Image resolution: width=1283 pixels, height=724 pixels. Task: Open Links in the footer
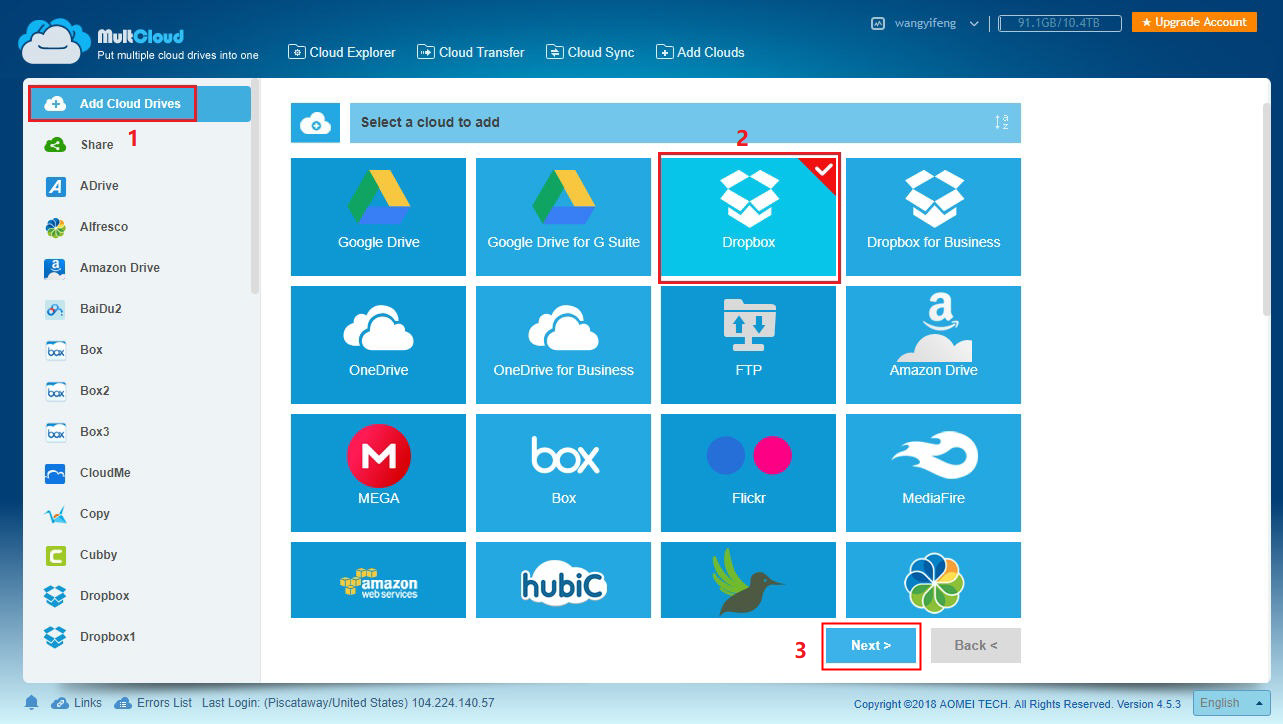[x=77, y=703]
